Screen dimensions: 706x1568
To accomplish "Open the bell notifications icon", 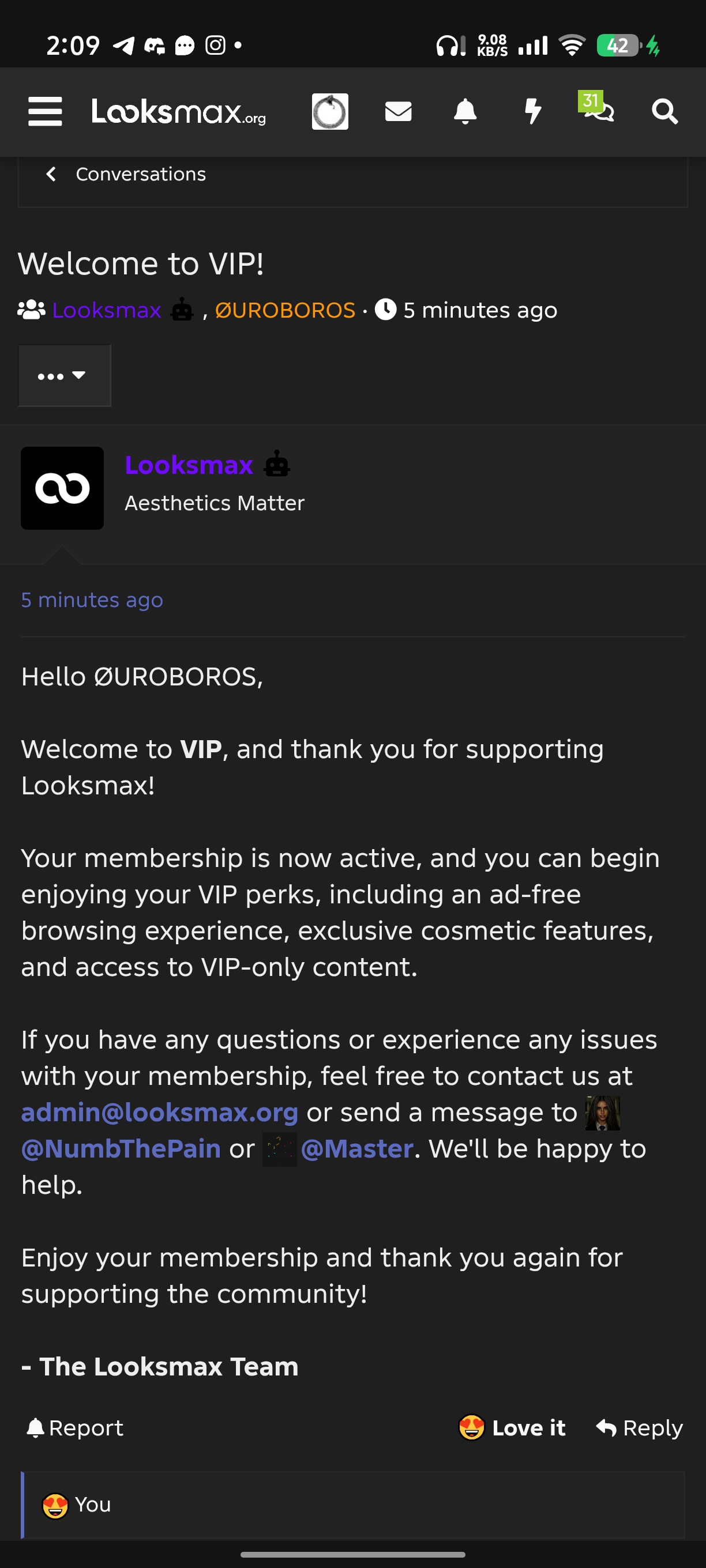I will pos(465,112).
